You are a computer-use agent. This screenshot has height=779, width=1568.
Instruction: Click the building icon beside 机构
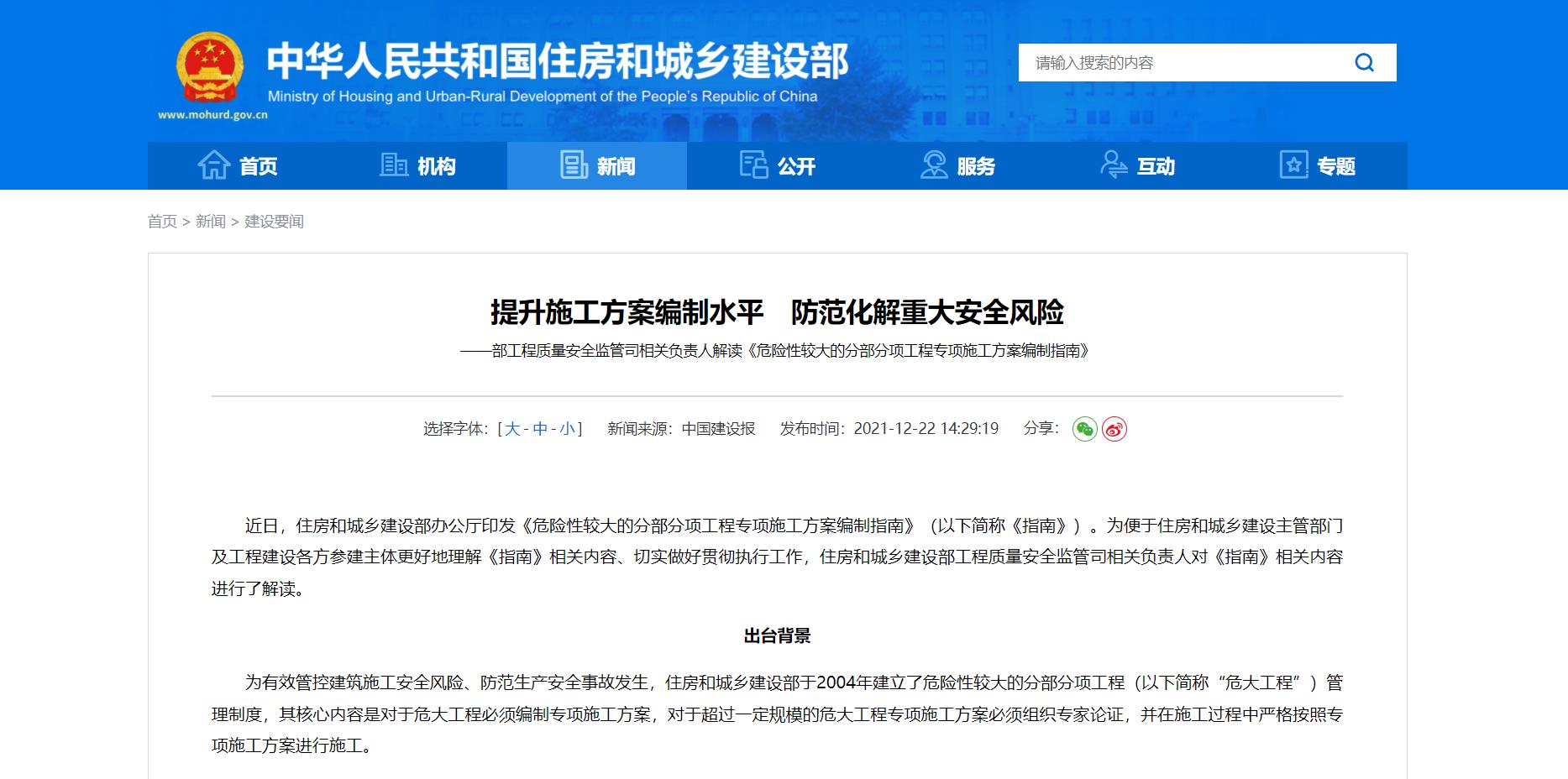(393, 165)
